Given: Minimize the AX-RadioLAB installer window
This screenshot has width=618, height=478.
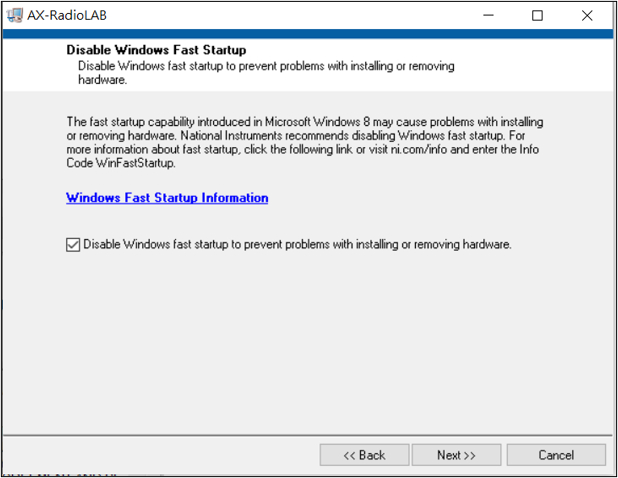Looking at the screenshot, I should (488, 15).
